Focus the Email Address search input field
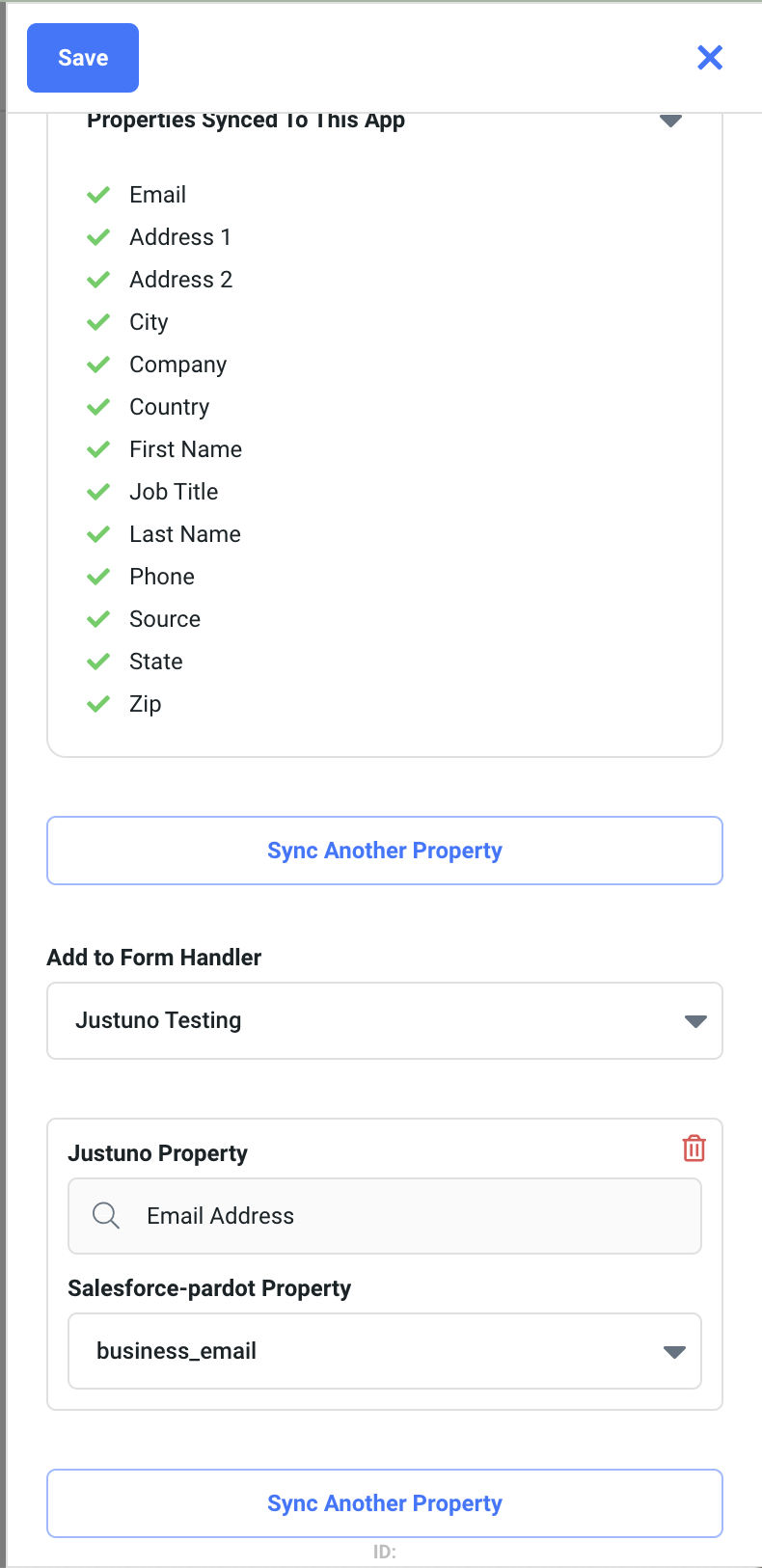 pos(405,1216)
